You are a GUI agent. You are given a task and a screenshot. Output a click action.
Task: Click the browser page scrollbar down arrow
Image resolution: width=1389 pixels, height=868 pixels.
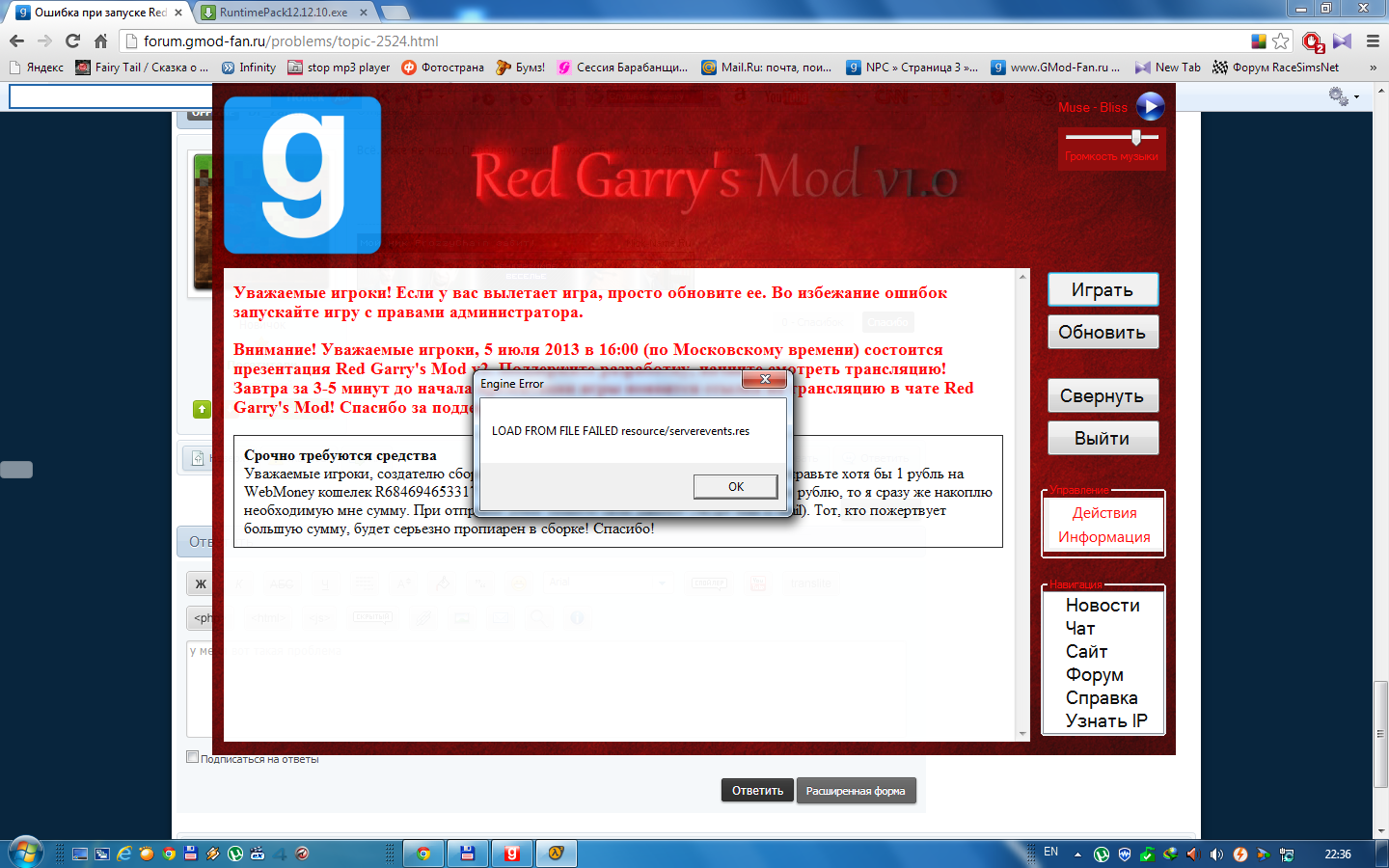tap(1381, 830)
